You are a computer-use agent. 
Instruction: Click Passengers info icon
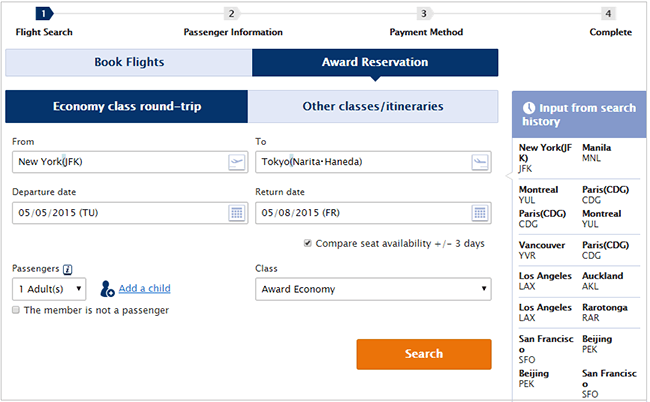(68, 269)
